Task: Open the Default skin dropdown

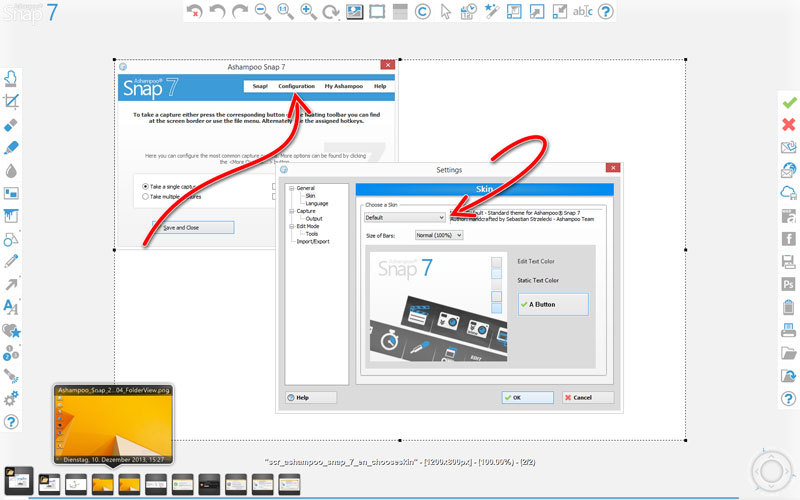Action: [405, 217]
